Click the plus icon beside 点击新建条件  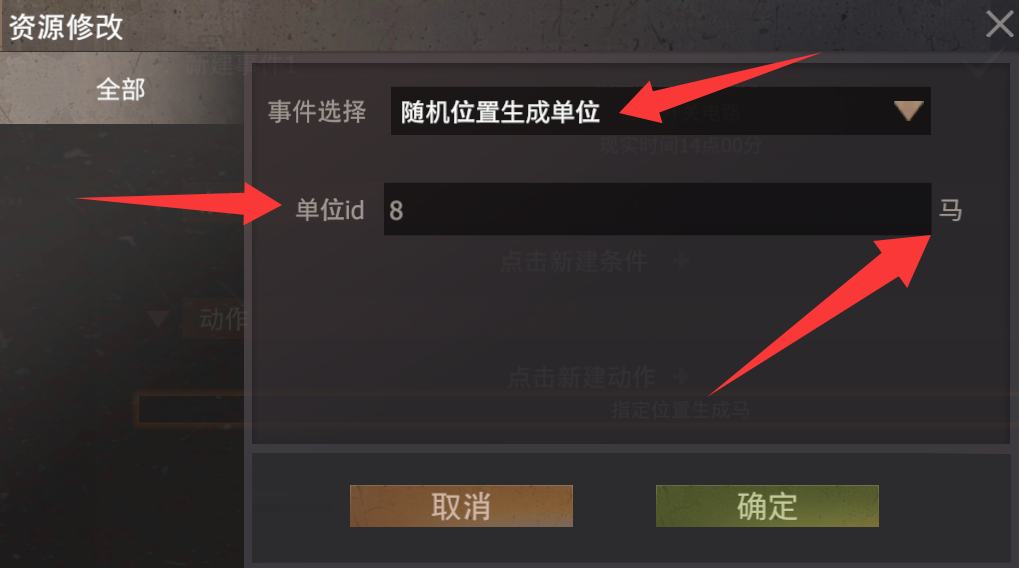click(681, 261)
